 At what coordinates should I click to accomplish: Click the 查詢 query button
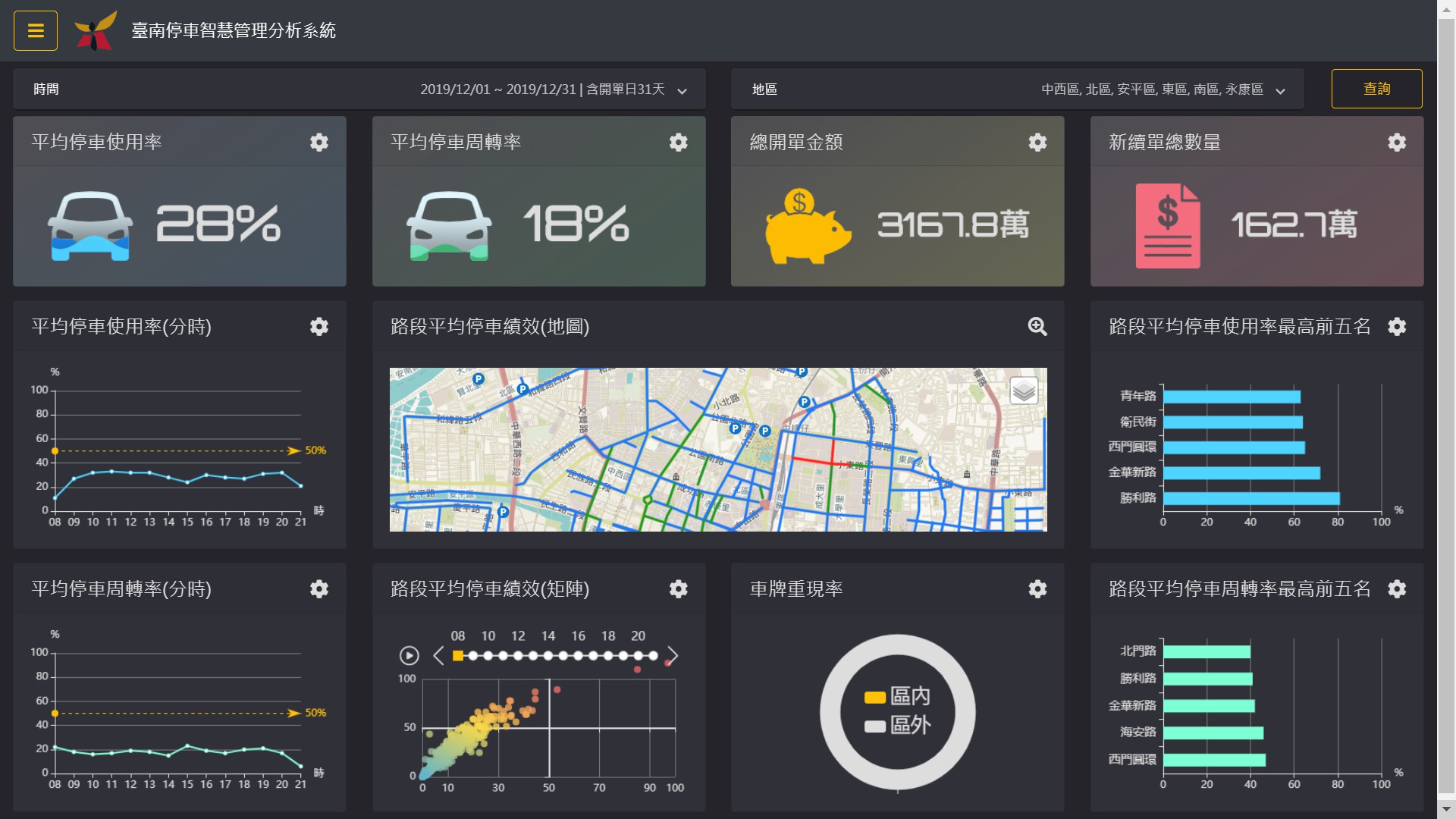click(1376, 89)
